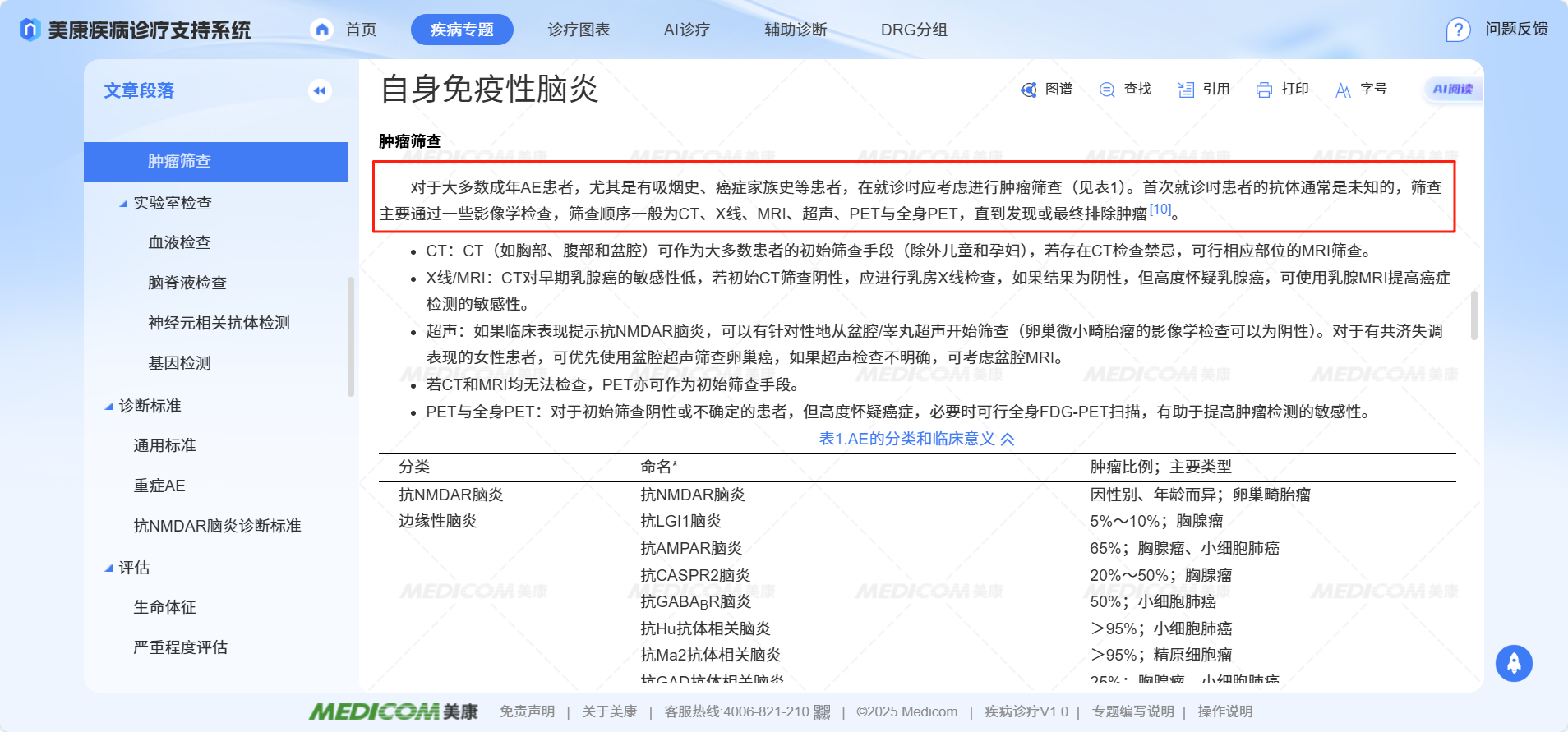Click the rocket back-to-top icon

1514,664
